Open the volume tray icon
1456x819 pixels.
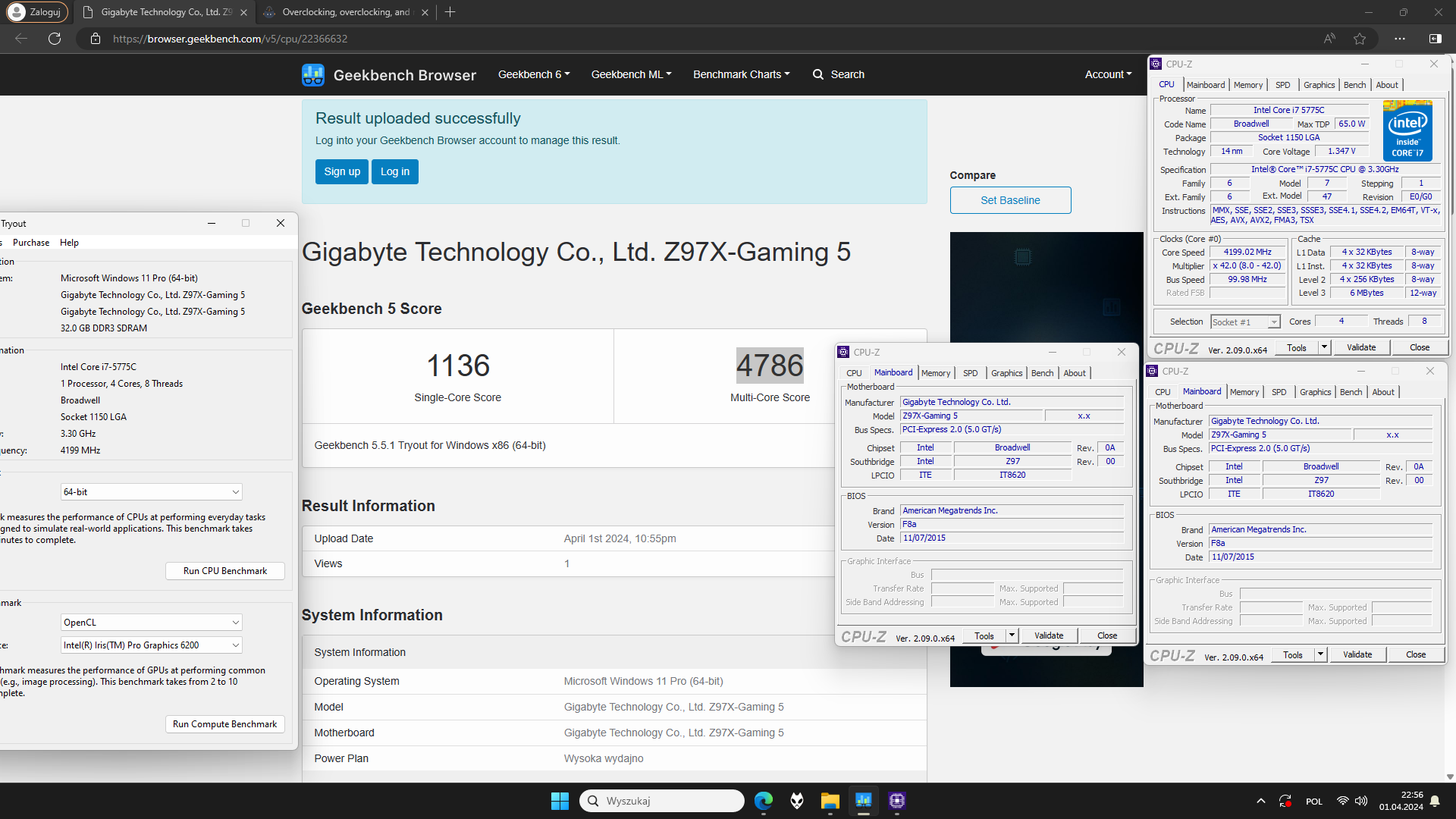[1361, 801]
